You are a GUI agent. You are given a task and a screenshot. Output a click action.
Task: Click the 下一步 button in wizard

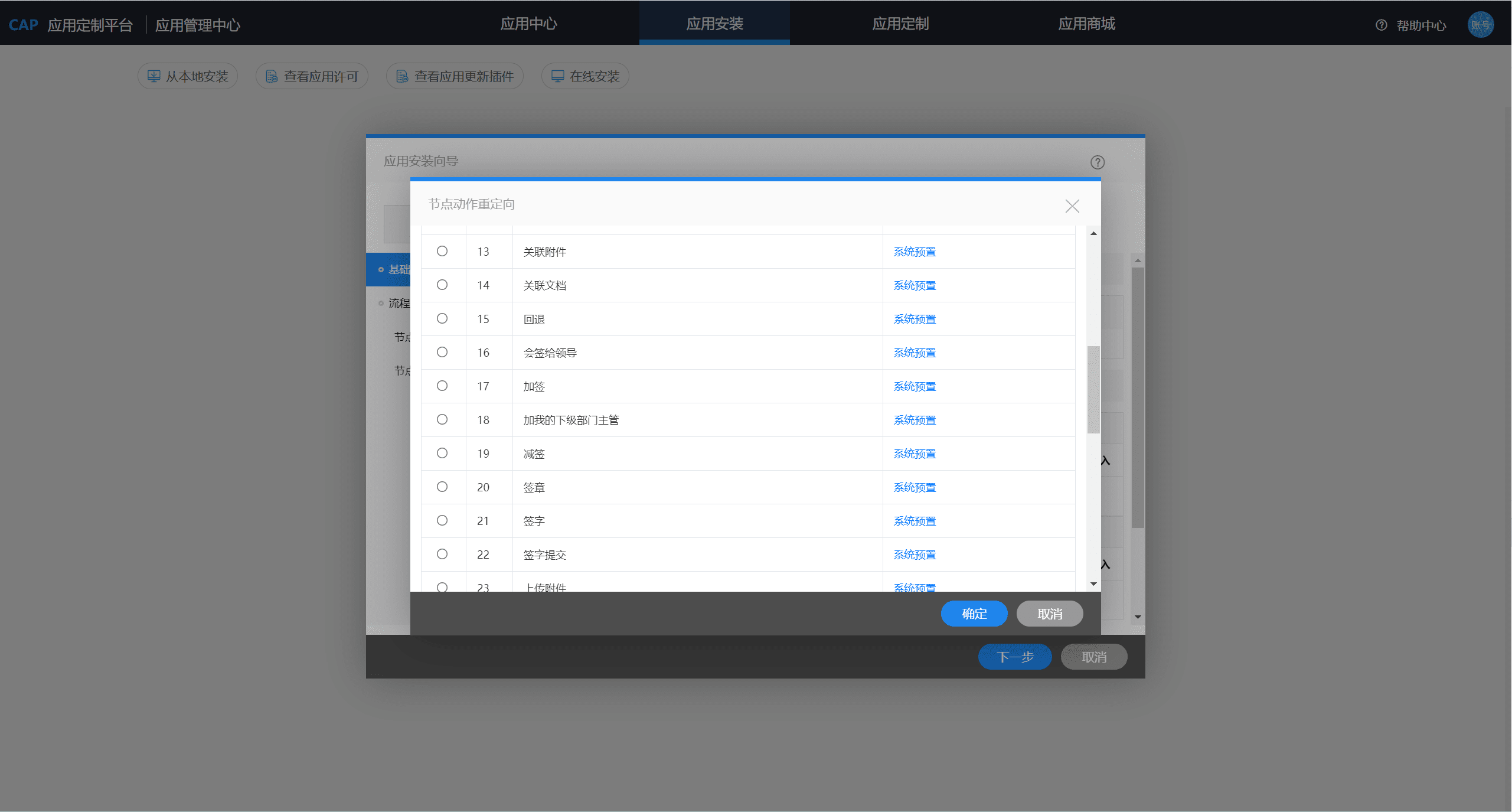tap(1015, 657)
